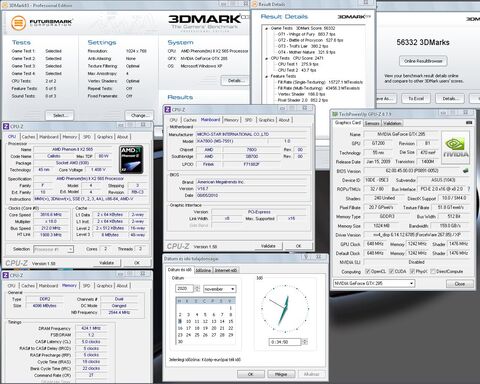Click the Bus Interface question mark in GPU-Z
This screenshot has width=480, height=384.
coord(468,189)
